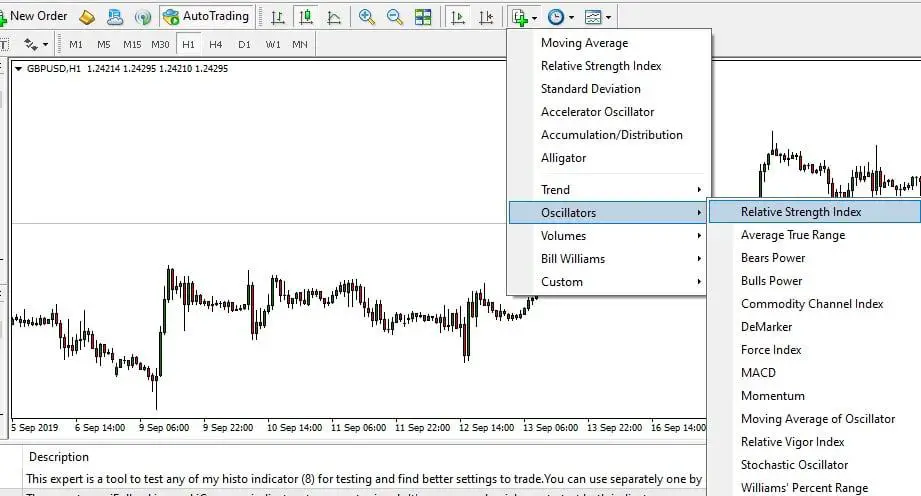Toggle the AutoTrading button

click(x=207, y=16)
